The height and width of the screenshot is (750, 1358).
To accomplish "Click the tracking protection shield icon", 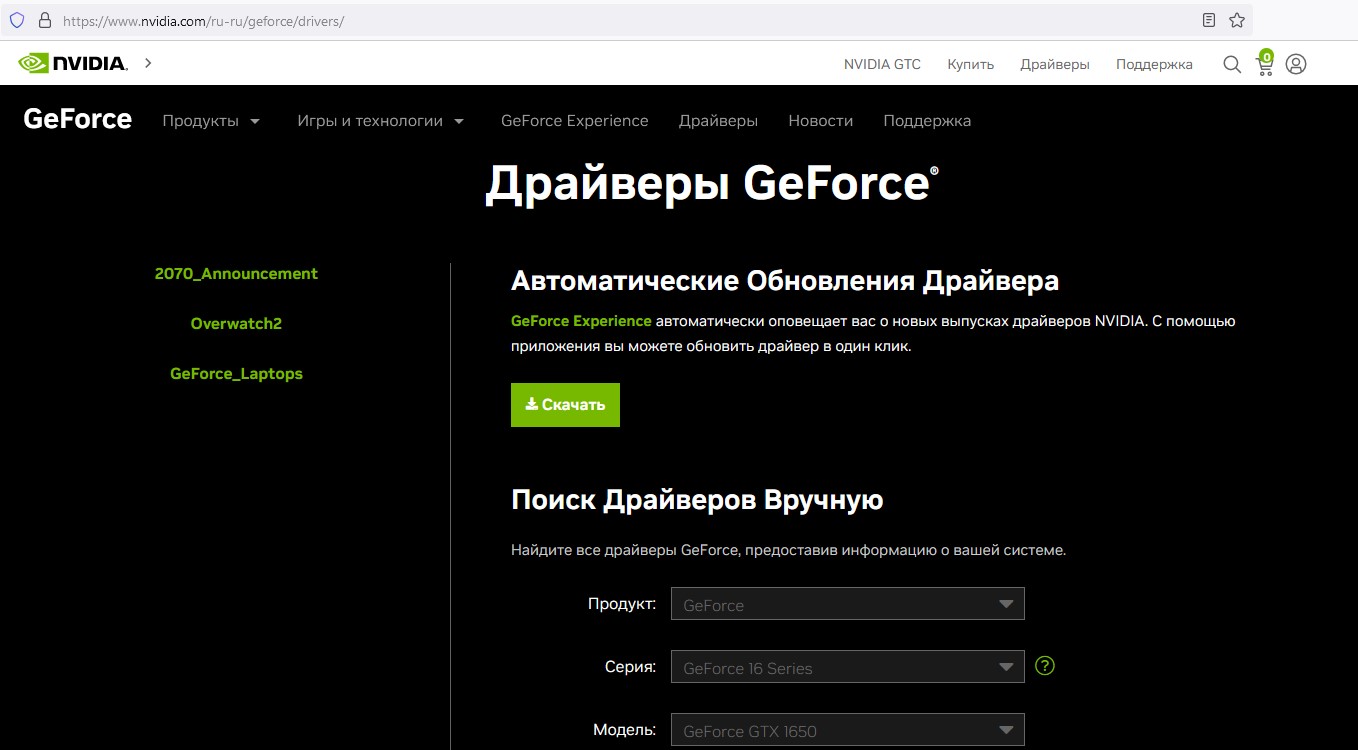I will (x=17, y=20).
